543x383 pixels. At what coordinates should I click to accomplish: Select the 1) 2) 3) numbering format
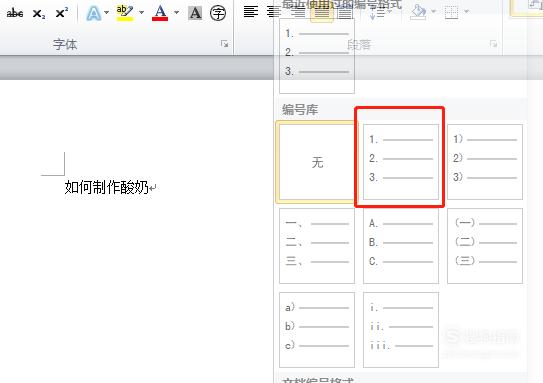[x=485, y=162]
